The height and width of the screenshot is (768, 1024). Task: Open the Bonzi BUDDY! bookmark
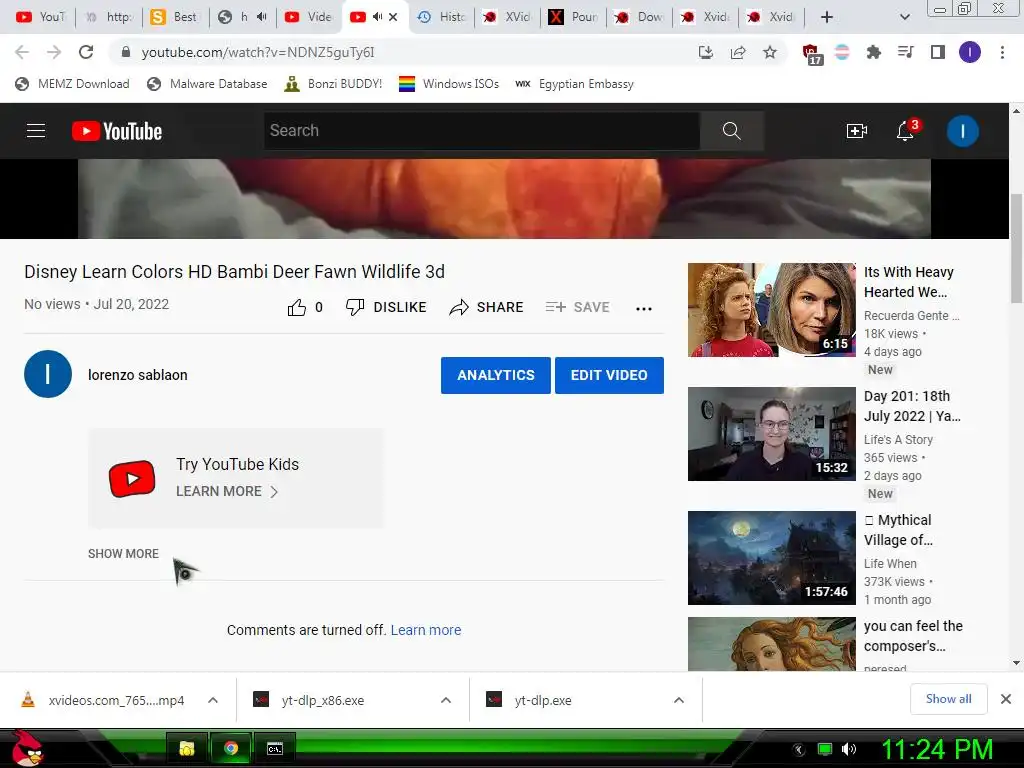point(333,84)
